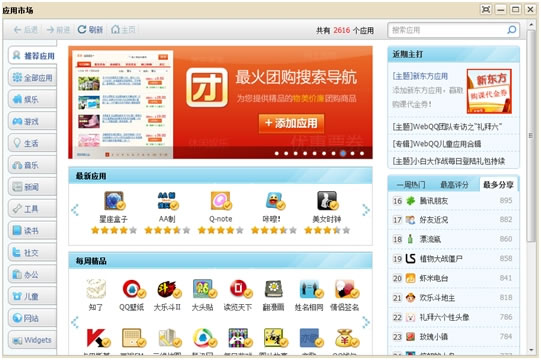Show next apps in 最新应用
Viewport: 541px width, 360px height.
[x=366, y=210]
